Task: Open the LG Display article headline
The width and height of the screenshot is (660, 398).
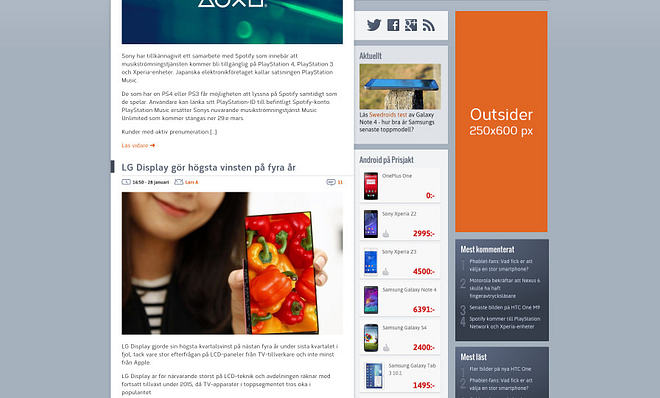Action: pos(208,167)
